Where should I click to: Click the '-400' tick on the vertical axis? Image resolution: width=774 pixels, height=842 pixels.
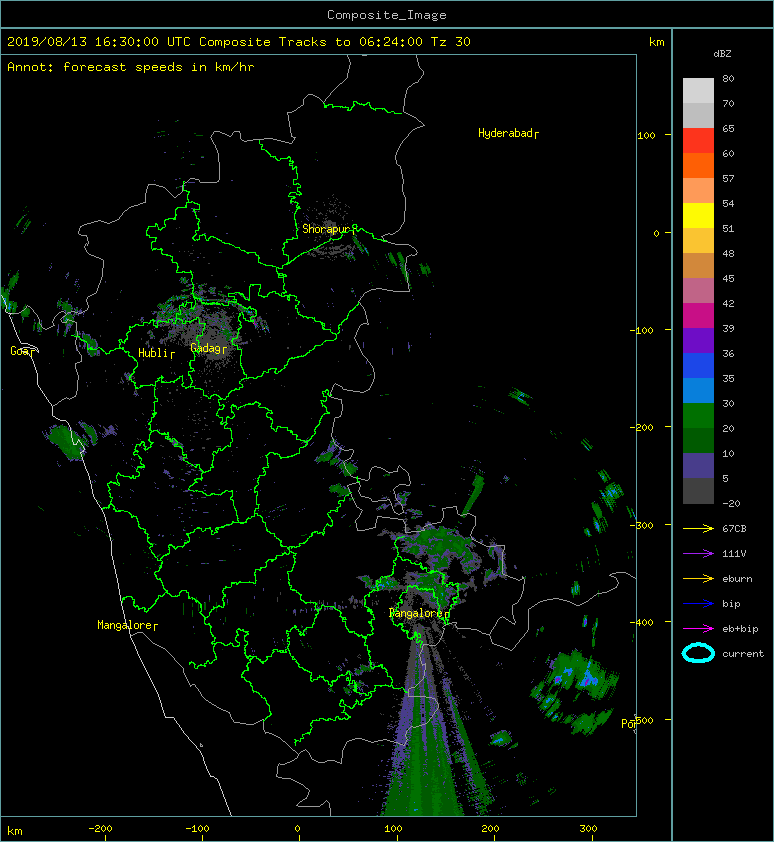pos(641,622)
